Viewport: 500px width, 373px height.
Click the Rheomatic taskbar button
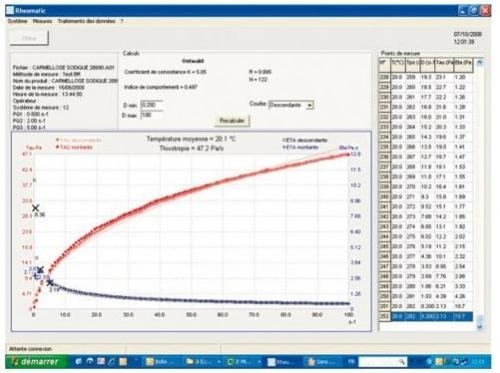point(283,361)
